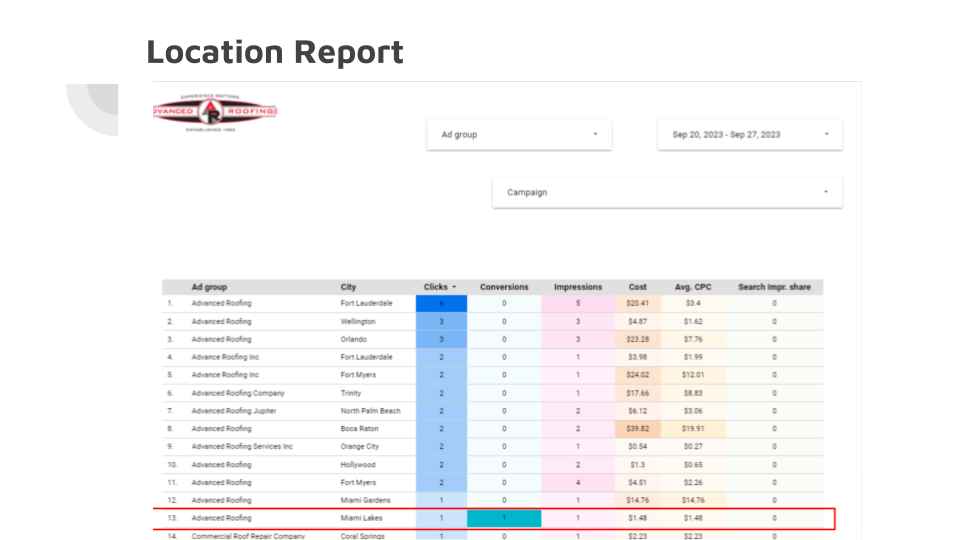Click Orlando city cell
The width and height of the screenshot is (960, 540).
pyautogui.click(x=354, y=339)
